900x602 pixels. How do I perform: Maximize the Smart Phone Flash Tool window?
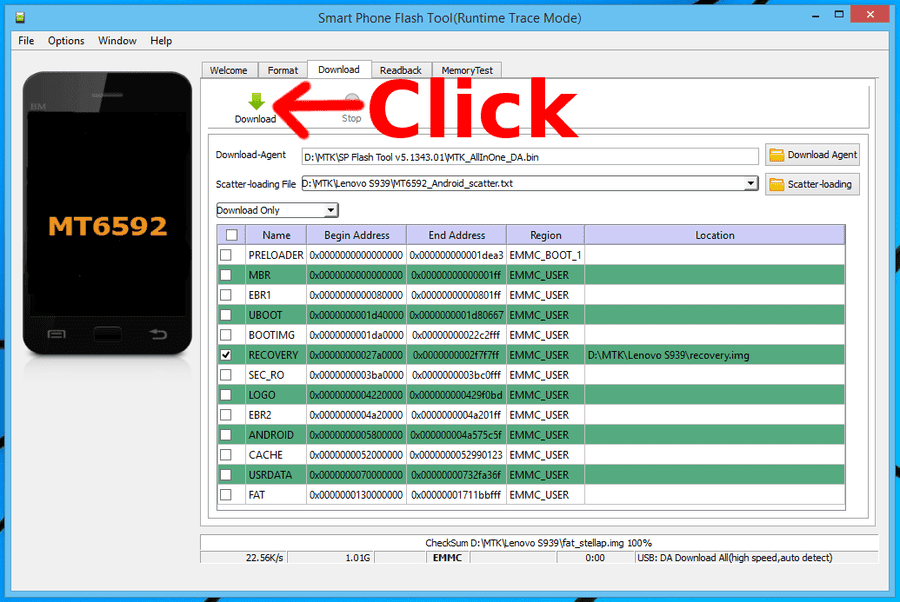(839, 15)
